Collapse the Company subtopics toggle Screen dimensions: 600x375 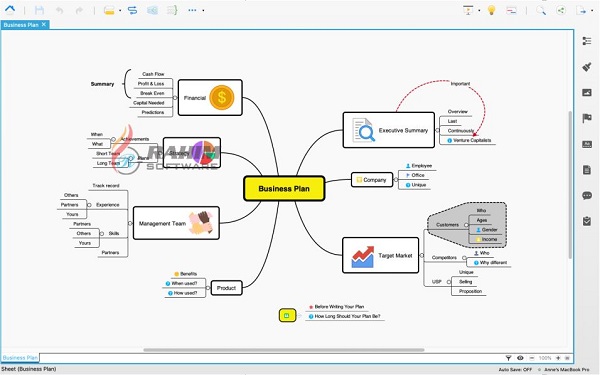[x=396, y=179]
